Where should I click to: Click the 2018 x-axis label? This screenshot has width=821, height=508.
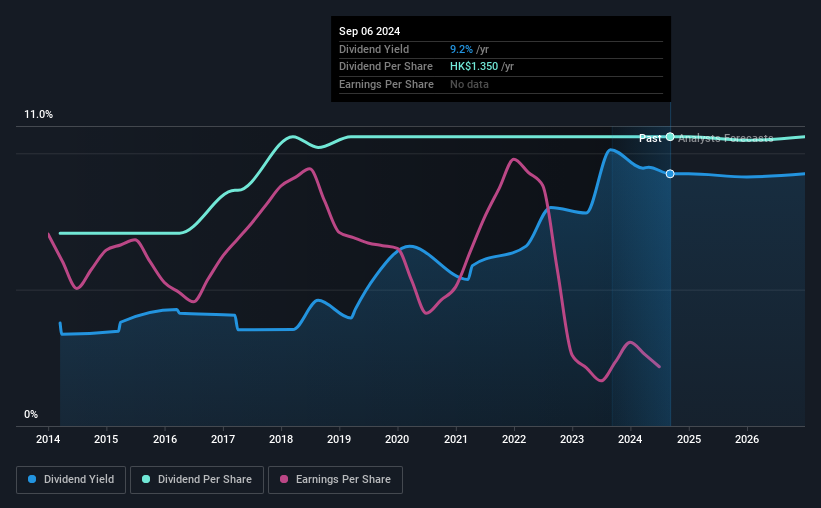click(281, 439)
